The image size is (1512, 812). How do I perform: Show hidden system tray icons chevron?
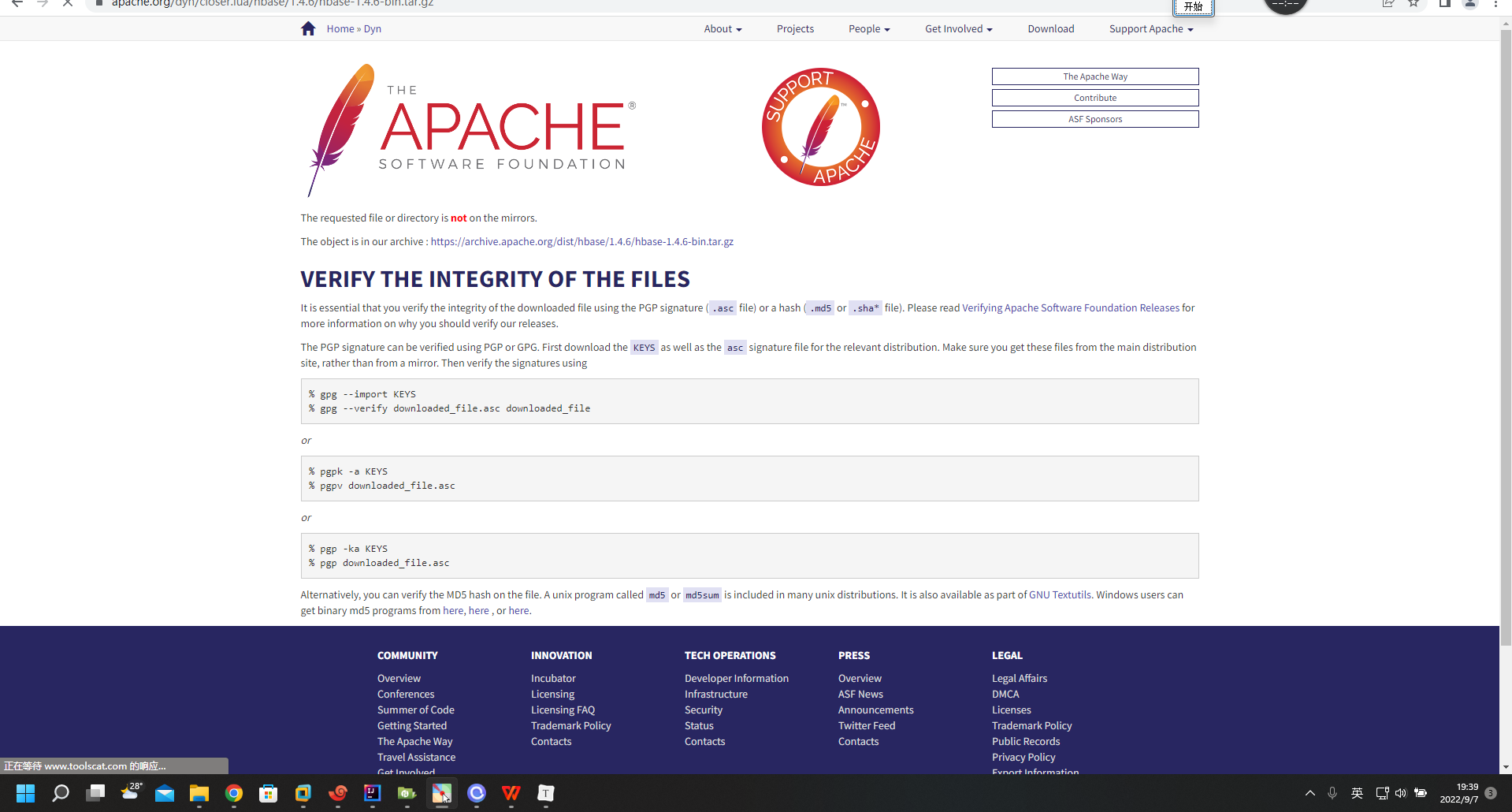point(1310,793)
